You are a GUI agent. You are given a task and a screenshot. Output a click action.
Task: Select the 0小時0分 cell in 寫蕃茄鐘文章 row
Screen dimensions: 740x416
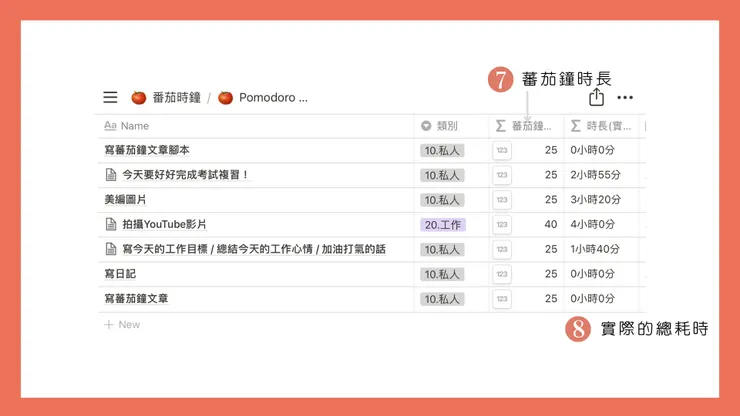pos(592,298)
